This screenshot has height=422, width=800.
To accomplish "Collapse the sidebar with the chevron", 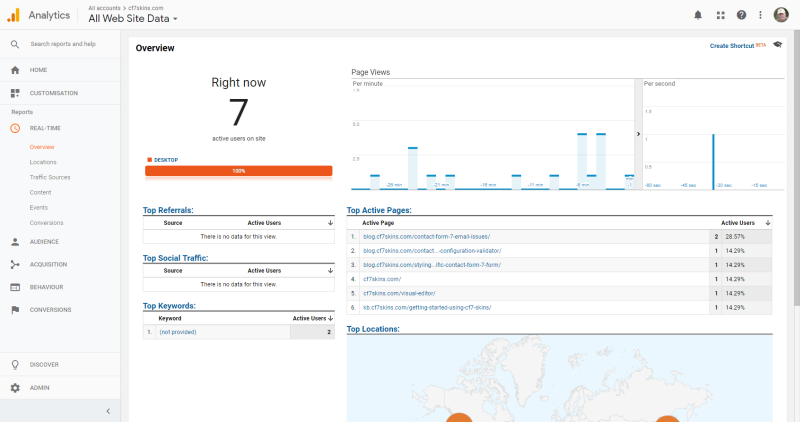I will (x=108, y=411).
